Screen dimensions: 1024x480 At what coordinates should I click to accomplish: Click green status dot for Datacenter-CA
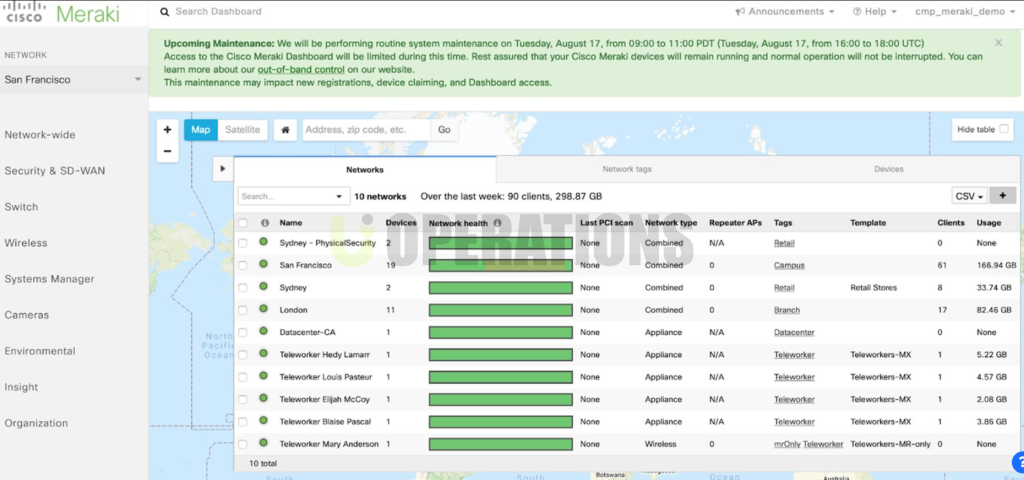coord(263,331)
